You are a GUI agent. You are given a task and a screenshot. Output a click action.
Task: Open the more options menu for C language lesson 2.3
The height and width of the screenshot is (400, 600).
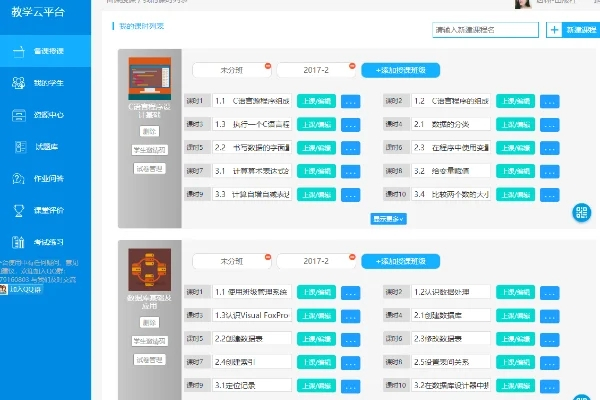tap(550, 148)
